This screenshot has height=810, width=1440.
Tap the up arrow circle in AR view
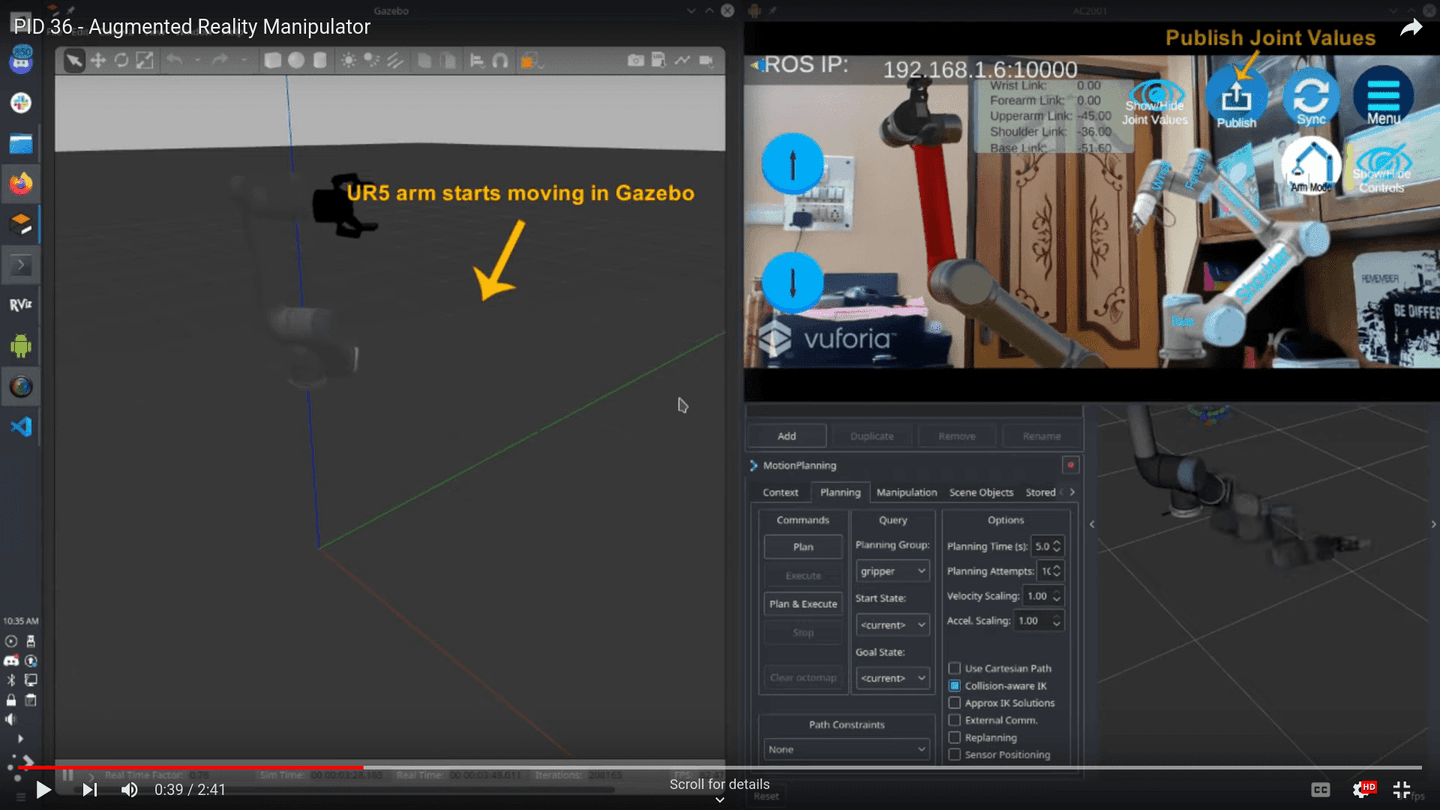coord(793,163)
